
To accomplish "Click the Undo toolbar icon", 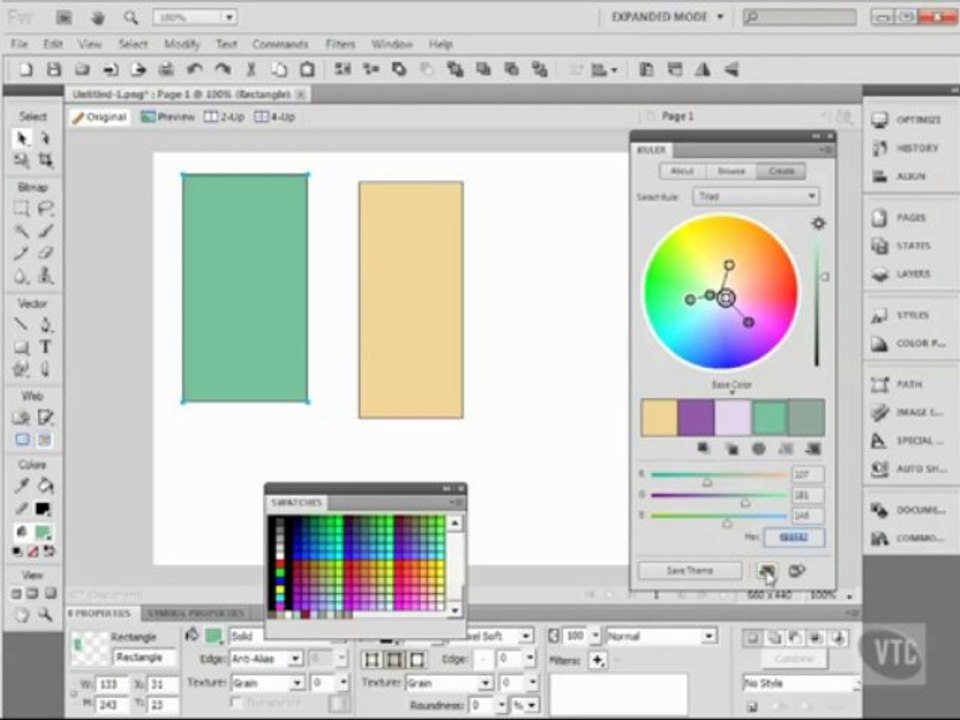I will 195,70.
